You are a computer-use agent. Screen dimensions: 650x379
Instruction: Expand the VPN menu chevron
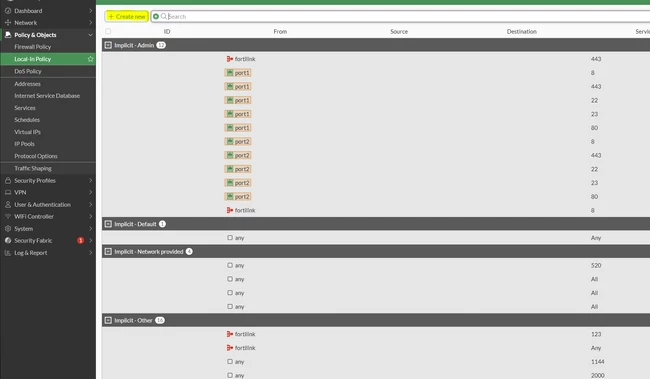coord(90,192)
